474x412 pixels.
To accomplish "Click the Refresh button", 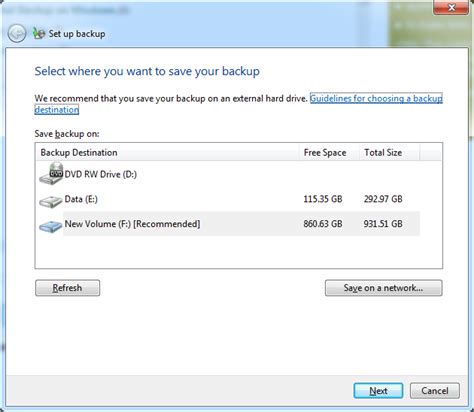I will click(67, 288).
